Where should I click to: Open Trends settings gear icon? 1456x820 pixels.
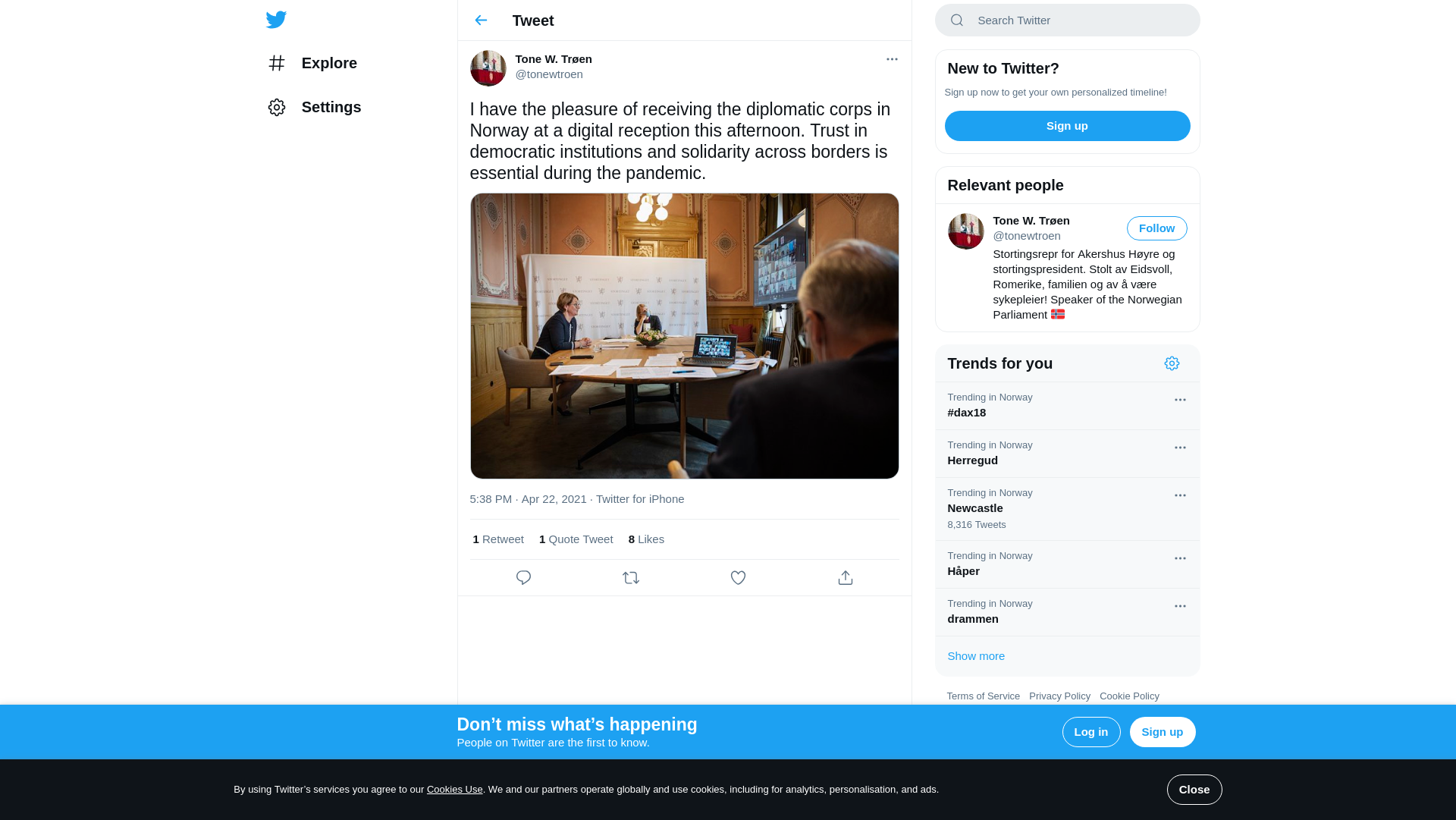pos(1172,363)
